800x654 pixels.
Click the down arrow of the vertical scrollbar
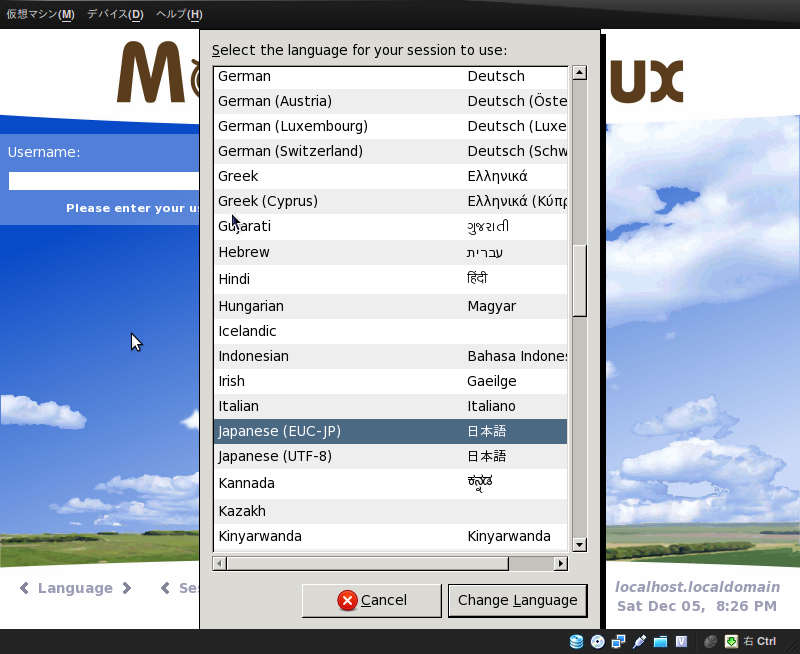580,544
